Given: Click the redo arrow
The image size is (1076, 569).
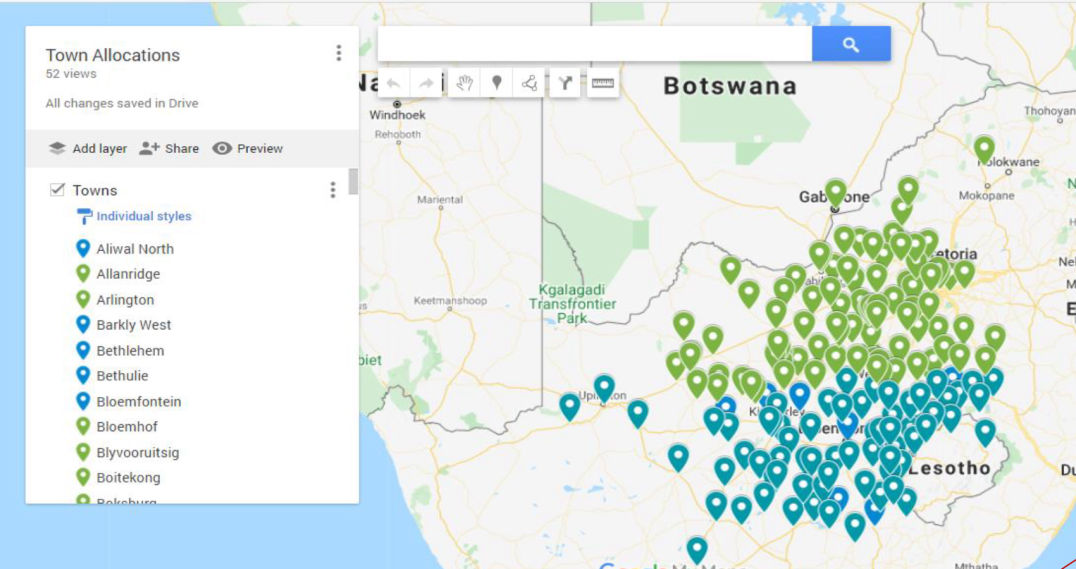Looking at the screenshot, I should pos(426,84).
